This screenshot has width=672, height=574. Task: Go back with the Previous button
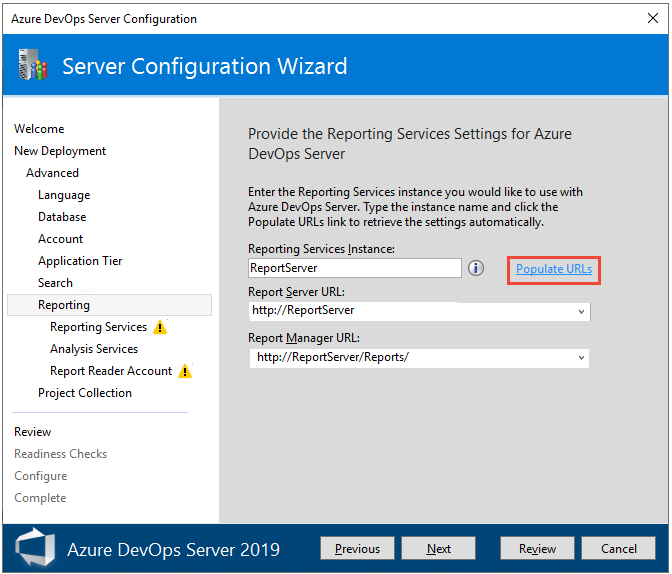(x=357, y=548)
